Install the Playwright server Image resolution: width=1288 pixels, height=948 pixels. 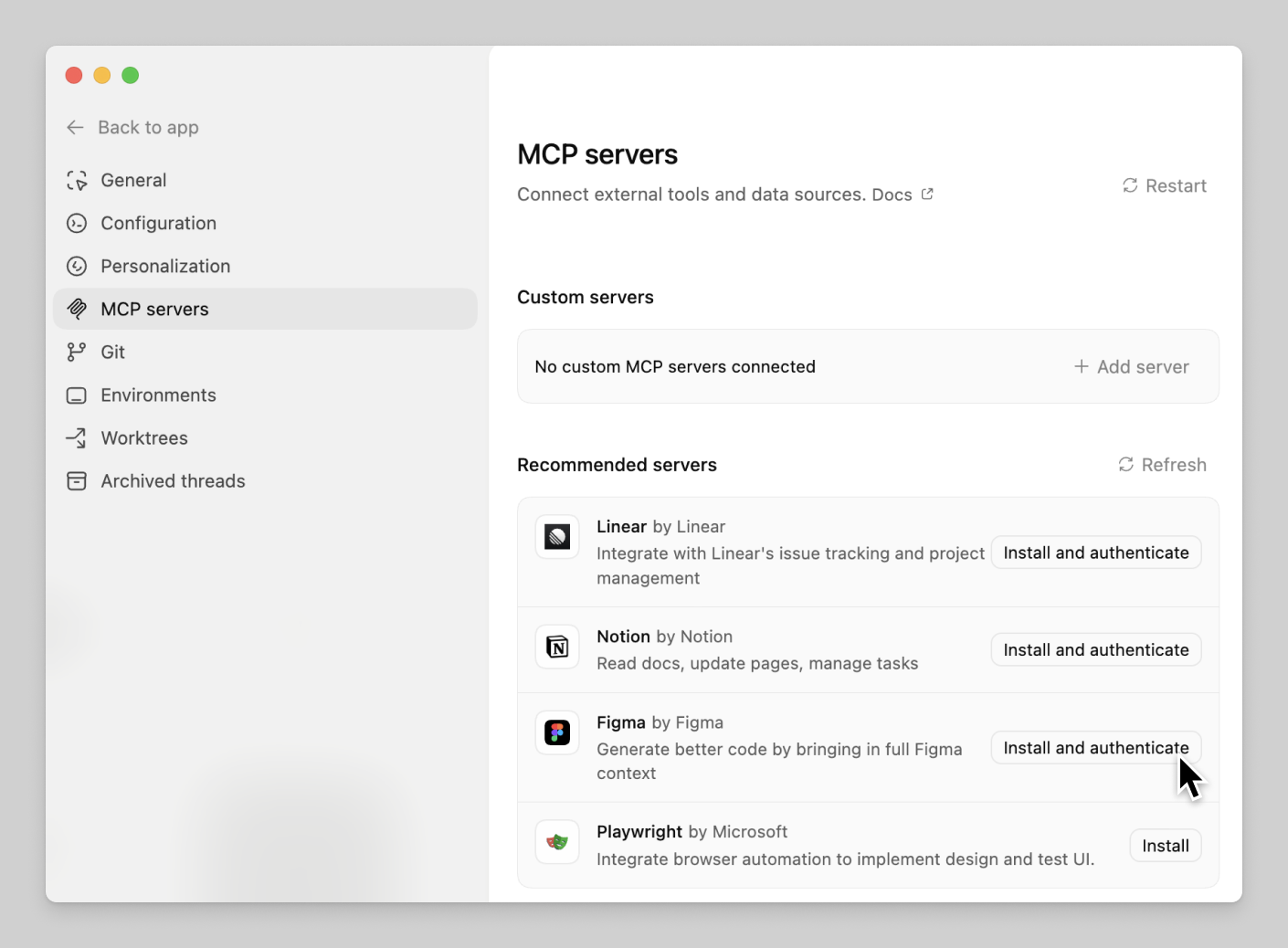(x=1165, y=845)
